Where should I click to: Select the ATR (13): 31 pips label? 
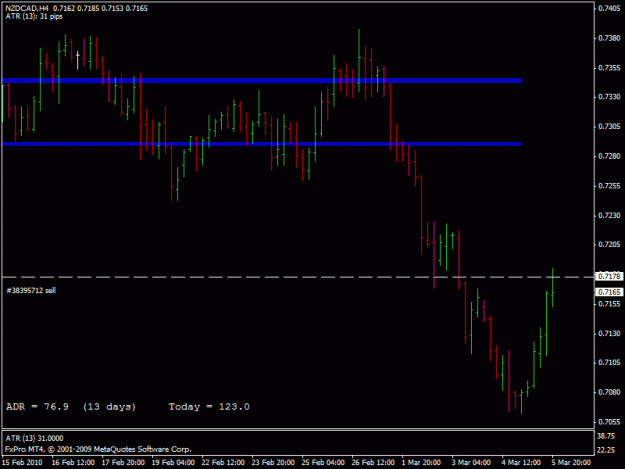[x=34, y=16]
